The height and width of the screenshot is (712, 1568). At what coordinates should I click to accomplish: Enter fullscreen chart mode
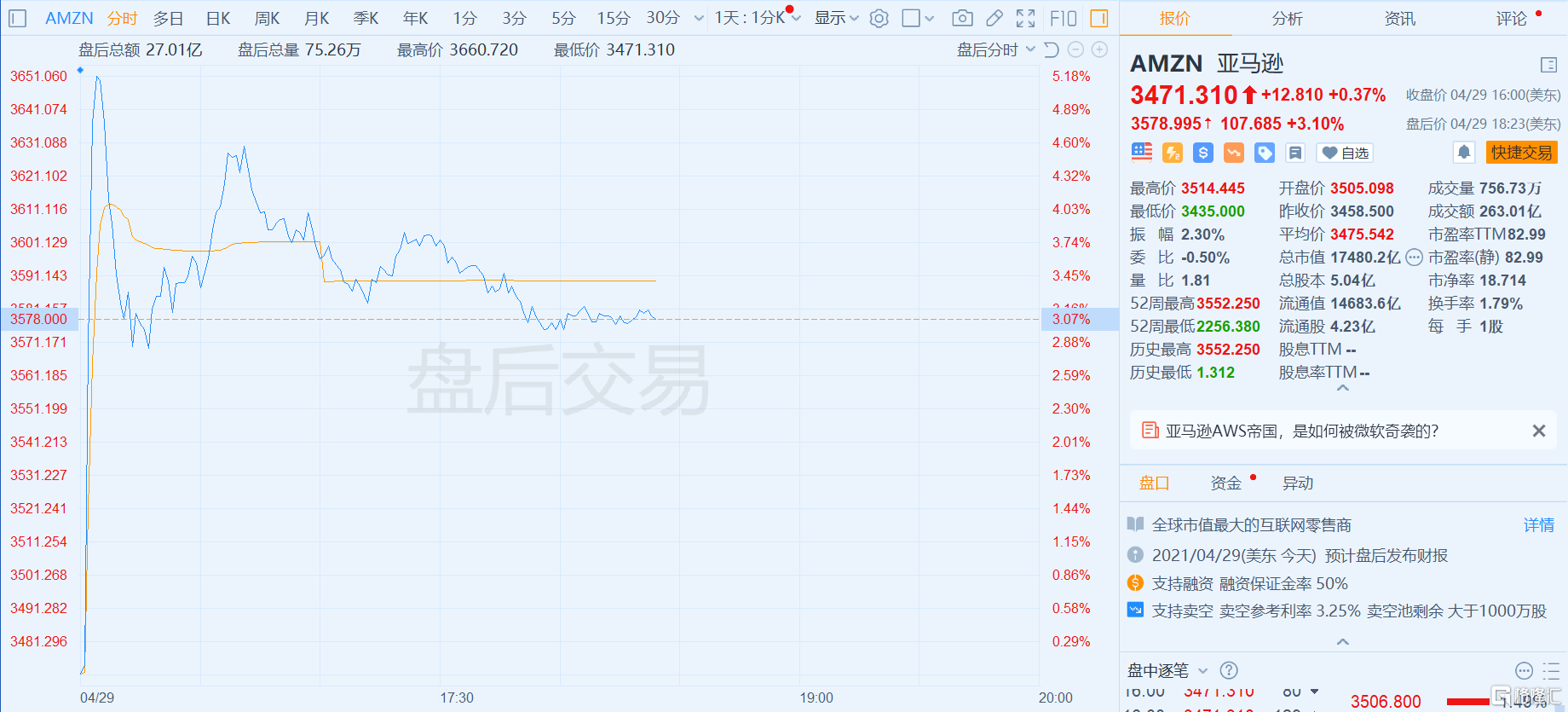pos(1026,18)
